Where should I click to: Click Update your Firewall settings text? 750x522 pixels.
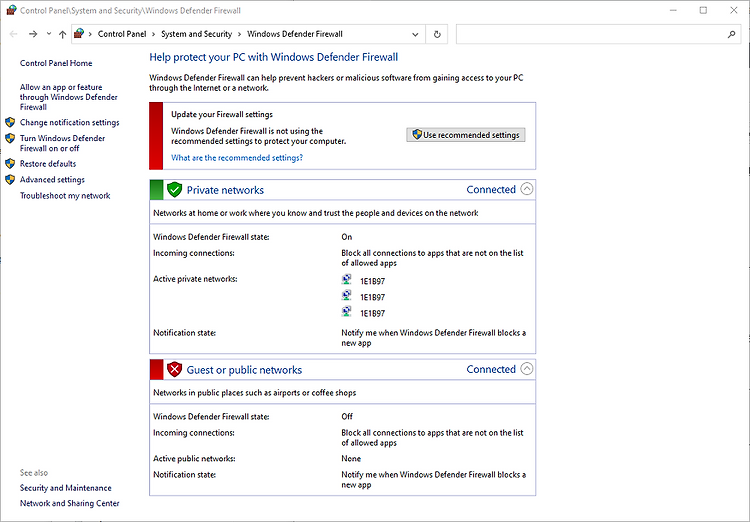pyautogui.click(x=222, y=114)
